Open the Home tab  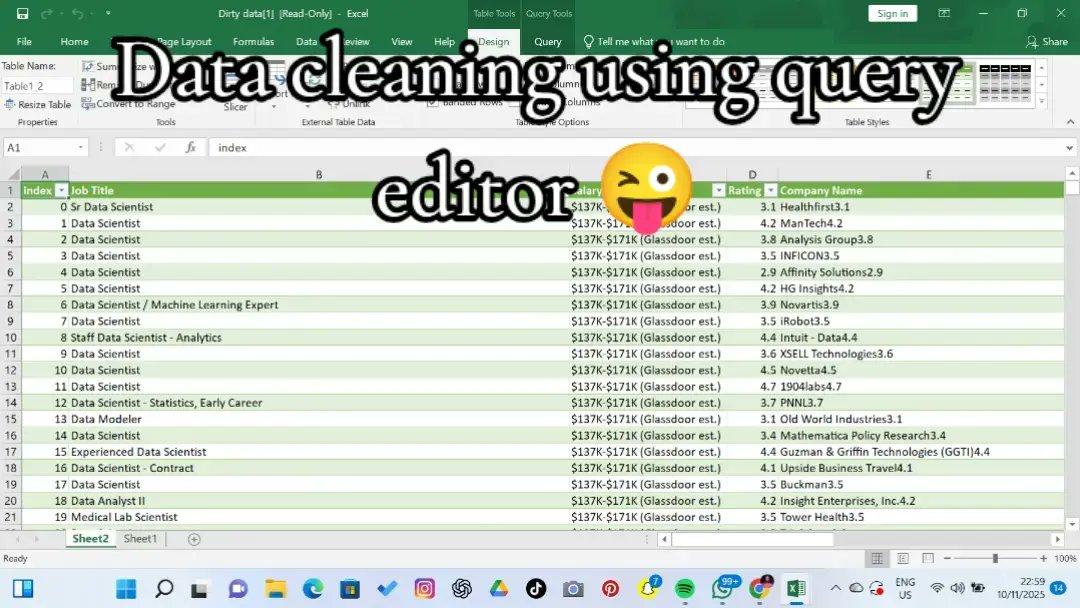[74, 41]
